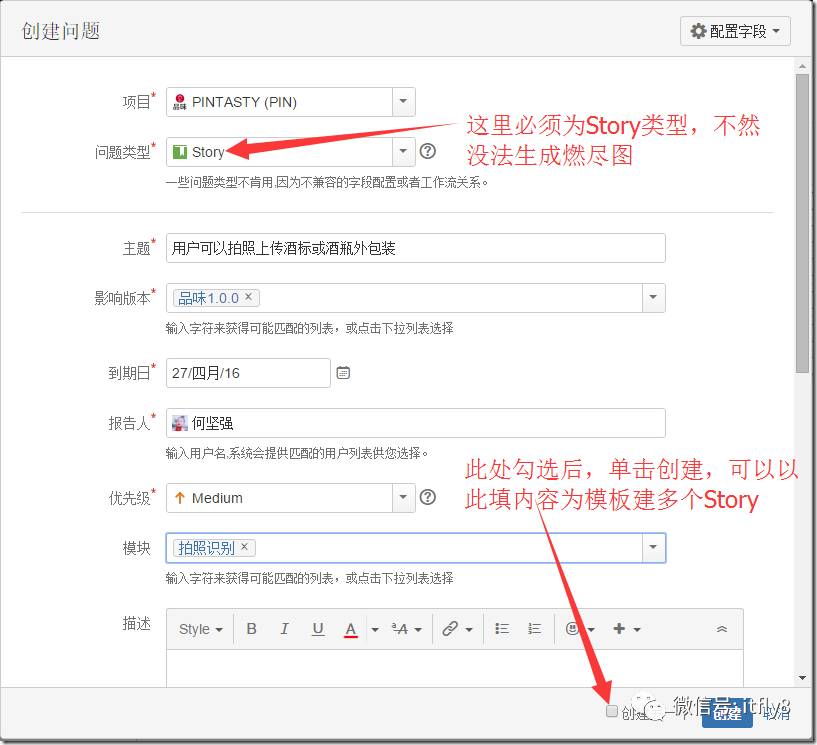The width and height of the screenshot is (817, 745).
Task: Apply the red text color button
Action: point(351,629)
